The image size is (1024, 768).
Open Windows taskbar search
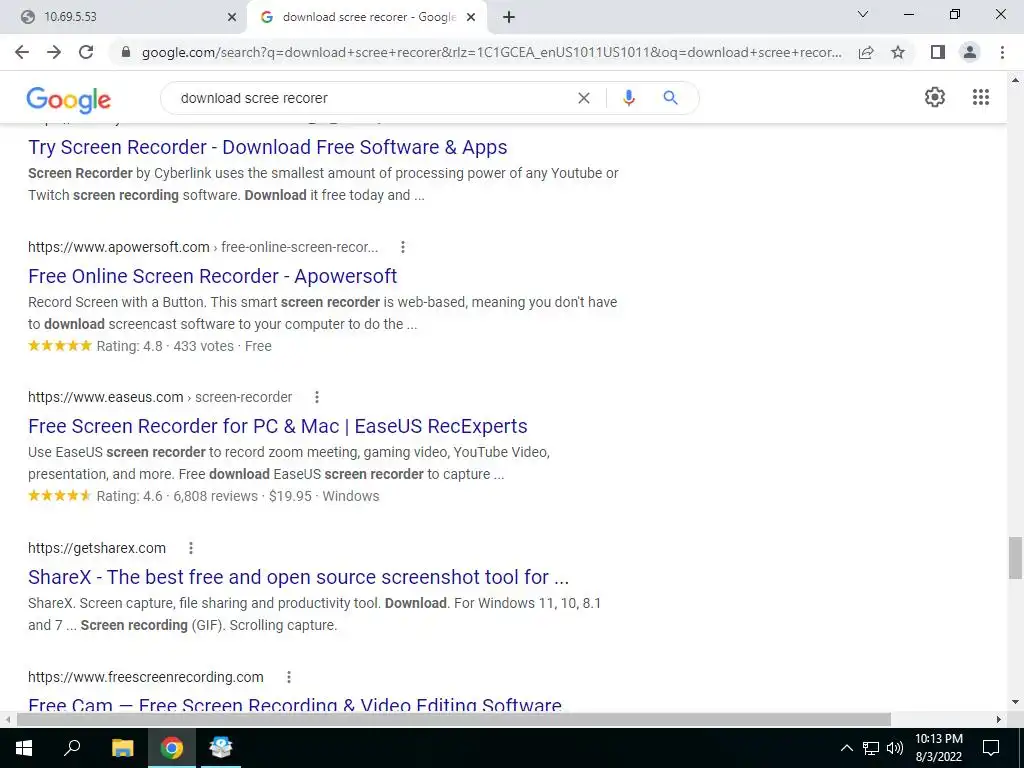(x=72, y=748)
